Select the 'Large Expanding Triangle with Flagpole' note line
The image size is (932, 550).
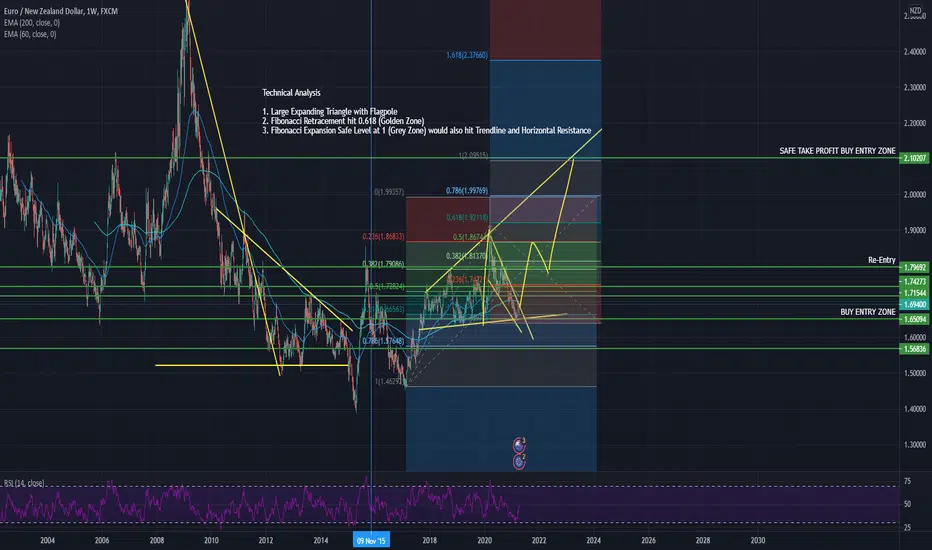pyautogui.click(x=330, y=111)
